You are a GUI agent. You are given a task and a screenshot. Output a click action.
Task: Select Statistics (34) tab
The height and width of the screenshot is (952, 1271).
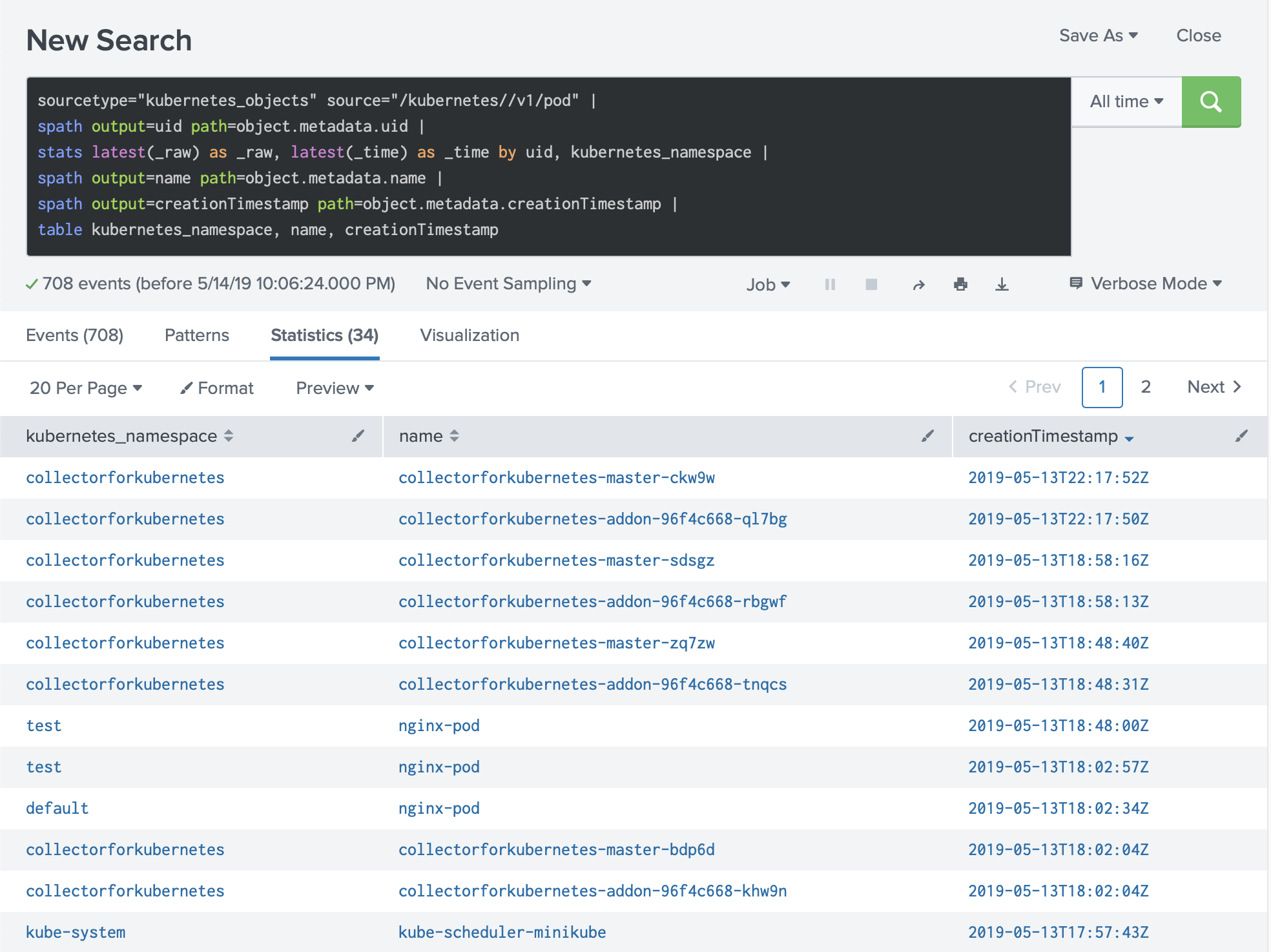325,335
